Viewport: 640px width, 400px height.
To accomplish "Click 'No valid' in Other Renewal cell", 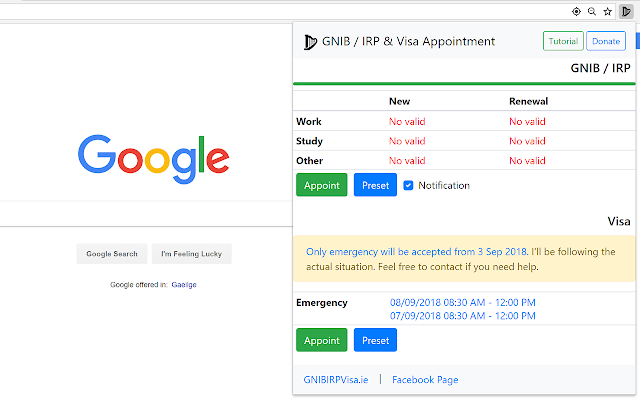I will pyautogui.click(x=527, y=160).
